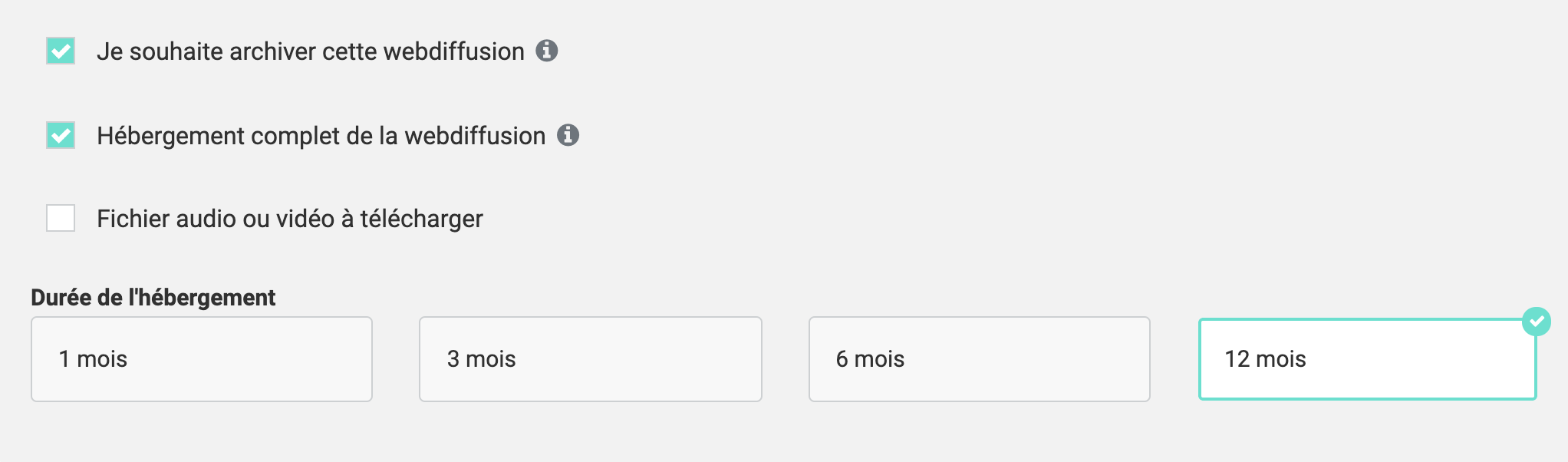1568x462 pixels.
Task: Click the label "Je souhaite archiver cette webdiffusion"
Action: click(310, 51)
